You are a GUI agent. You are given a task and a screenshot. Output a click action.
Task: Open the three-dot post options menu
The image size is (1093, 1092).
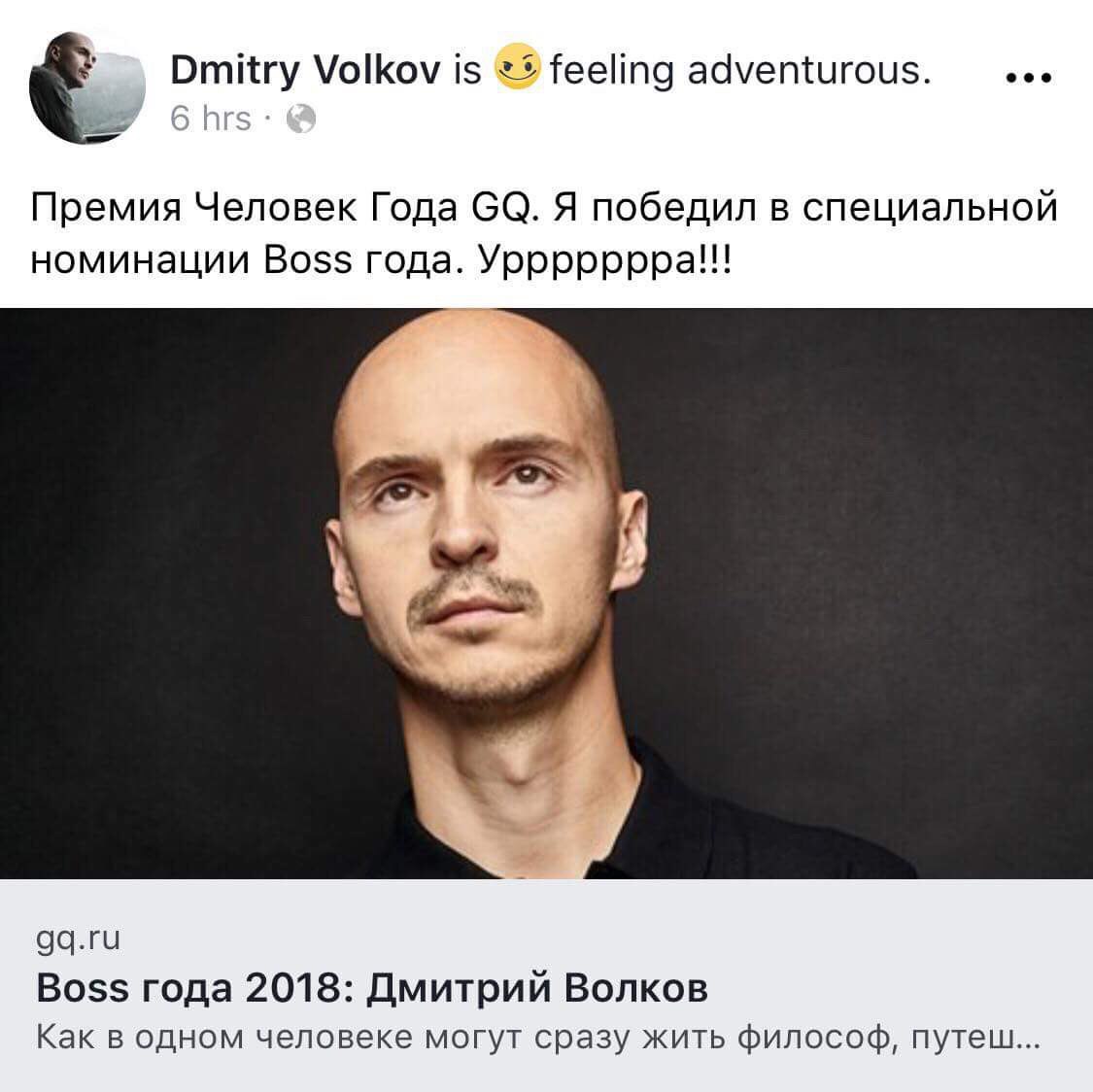click(1029, 78)
